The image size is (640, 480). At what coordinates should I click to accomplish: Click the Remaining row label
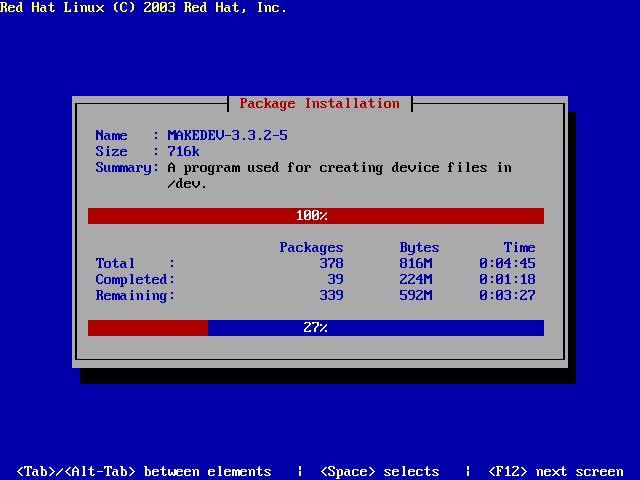135,296
